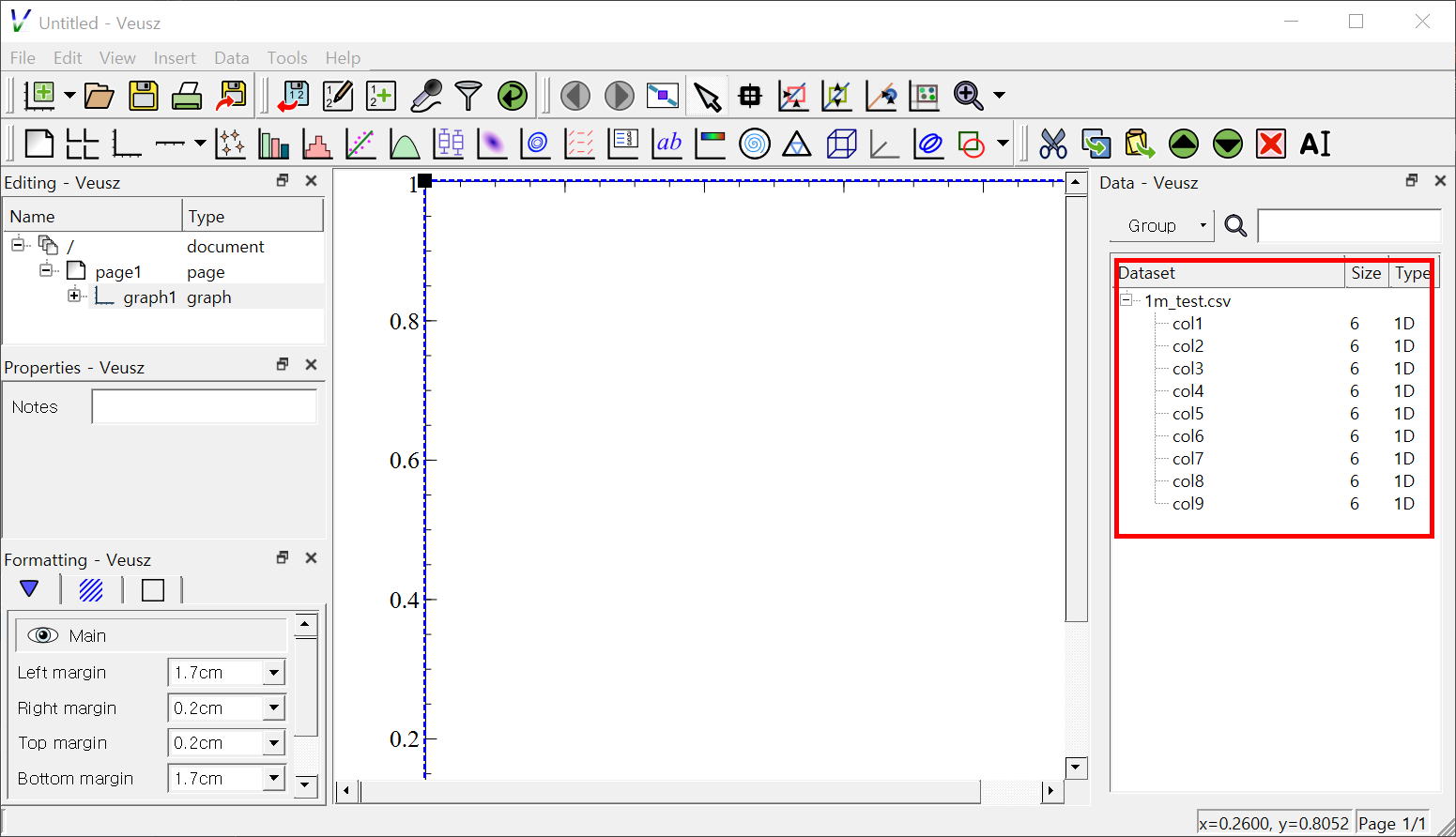Viewport: 1456px width, 837px height.
Task: Click the Add colorbar icon
Action: [711, 144]
